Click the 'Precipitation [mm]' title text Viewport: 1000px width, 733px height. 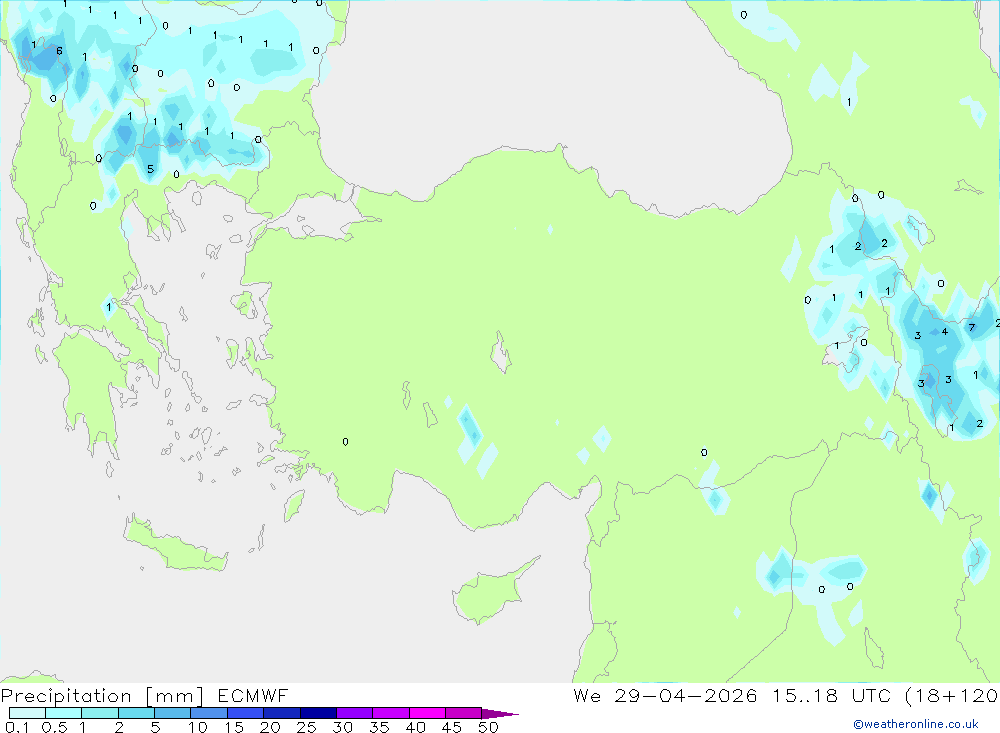click(102, 695)
